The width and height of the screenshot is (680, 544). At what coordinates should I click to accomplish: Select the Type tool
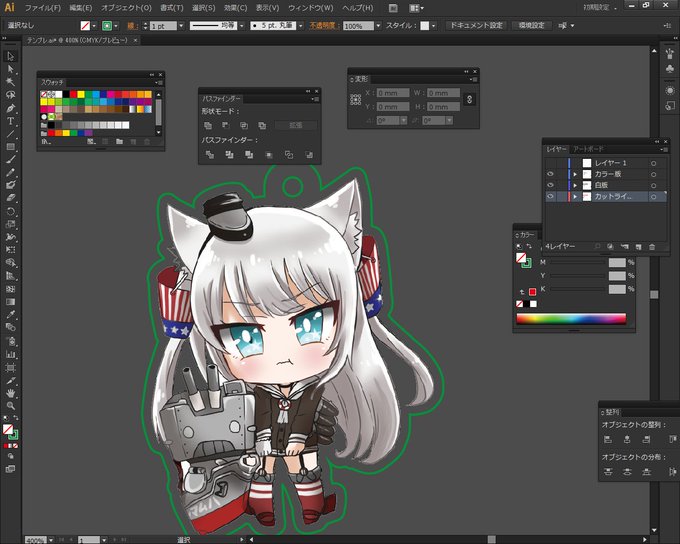click(10, 121)
